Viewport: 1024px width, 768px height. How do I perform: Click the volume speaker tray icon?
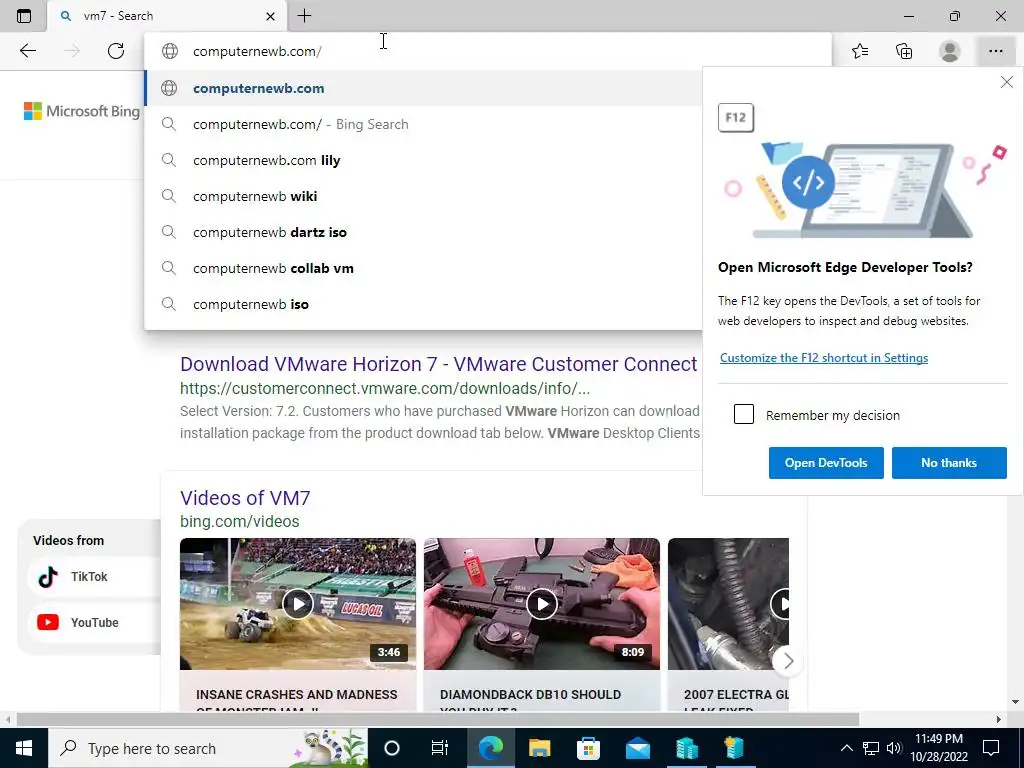pos(894,748)
